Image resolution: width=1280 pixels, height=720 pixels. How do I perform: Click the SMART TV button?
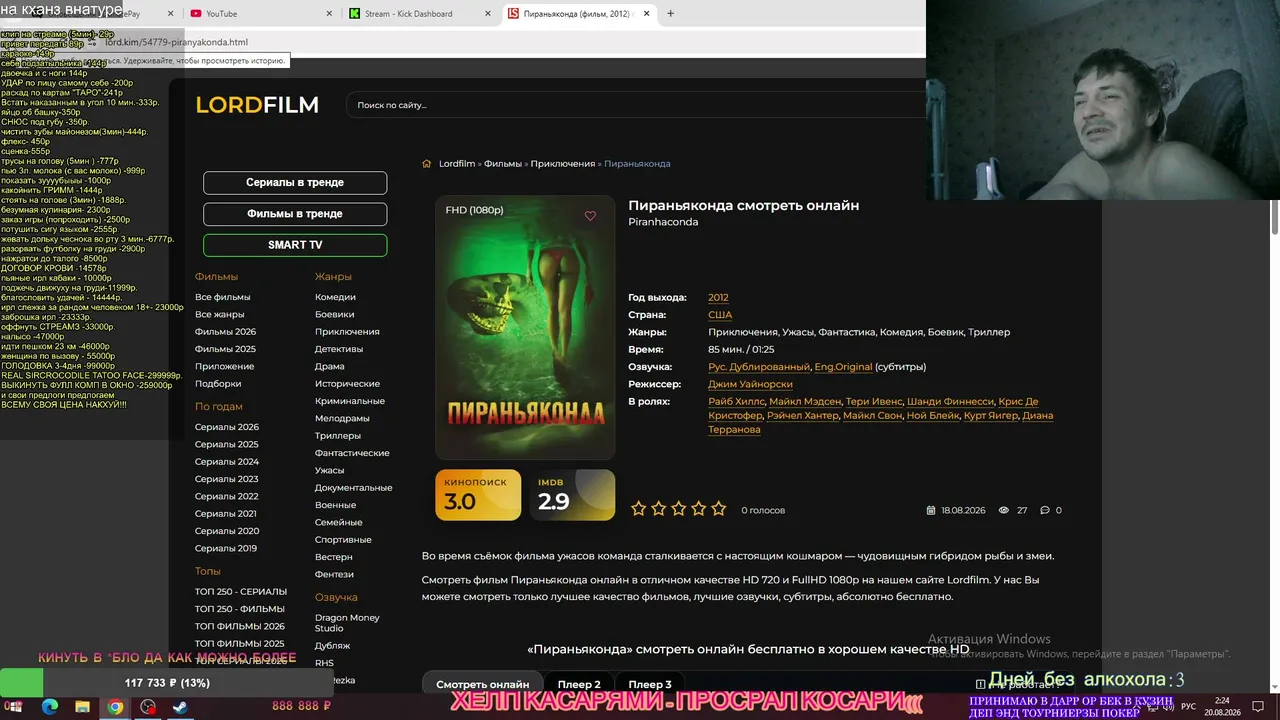(295, 245)
